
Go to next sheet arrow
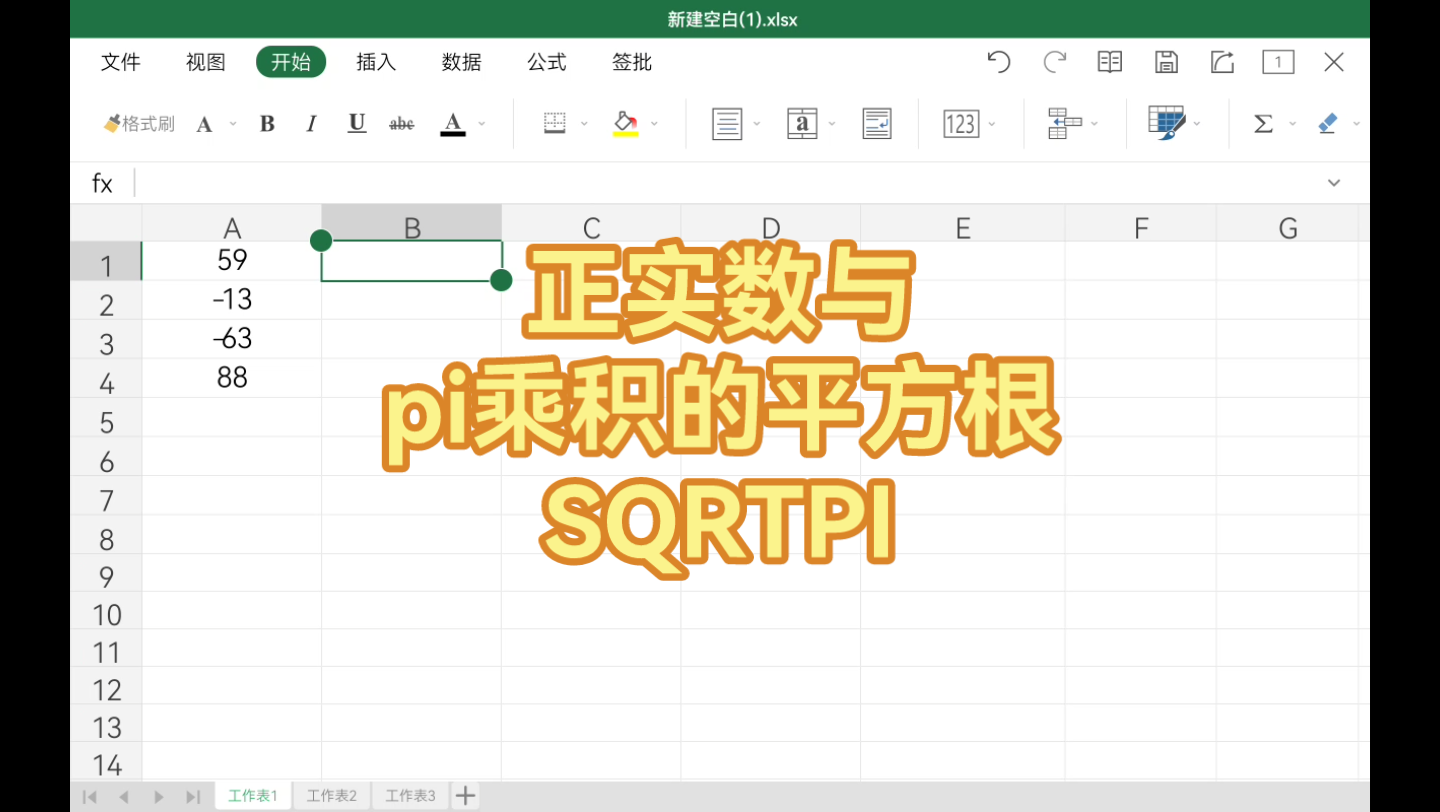point(158,797)
